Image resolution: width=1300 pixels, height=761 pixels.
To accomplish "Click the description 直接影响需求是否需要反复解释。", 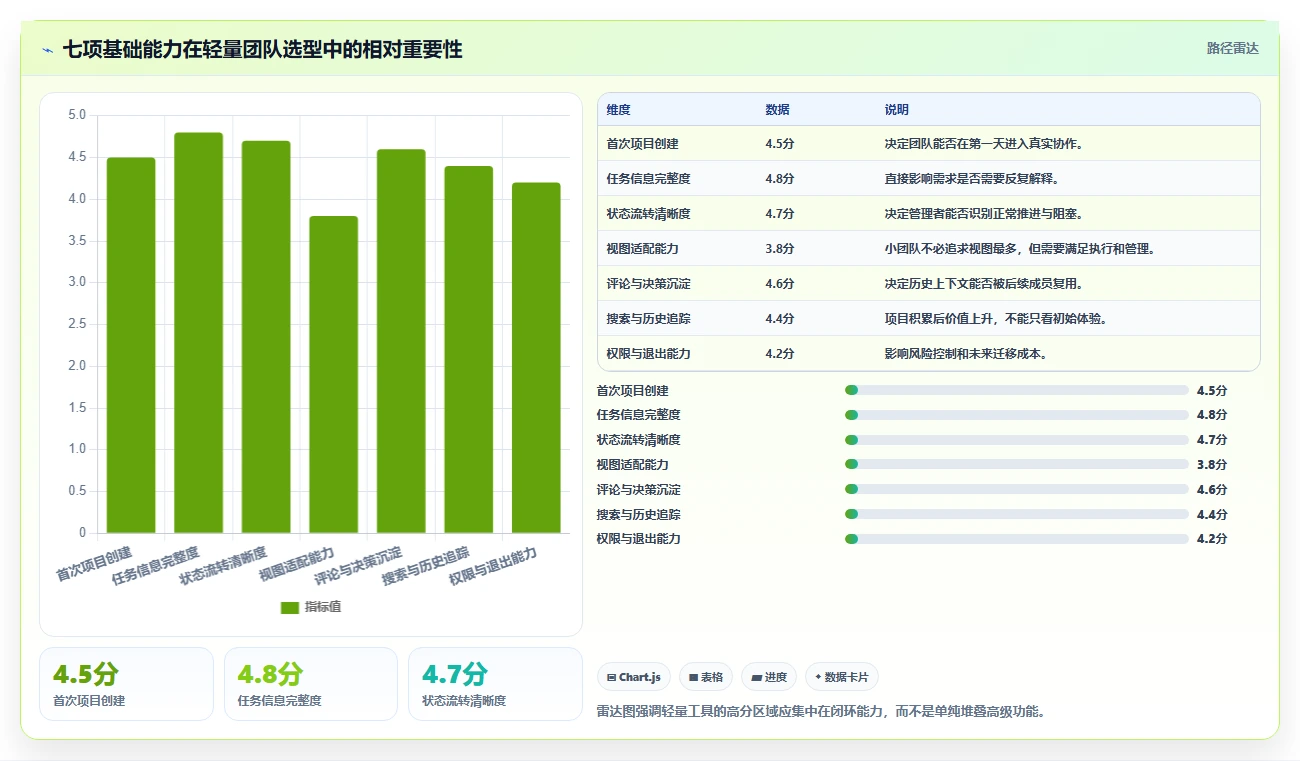I will pyautogui.click(x=972, y=179).
